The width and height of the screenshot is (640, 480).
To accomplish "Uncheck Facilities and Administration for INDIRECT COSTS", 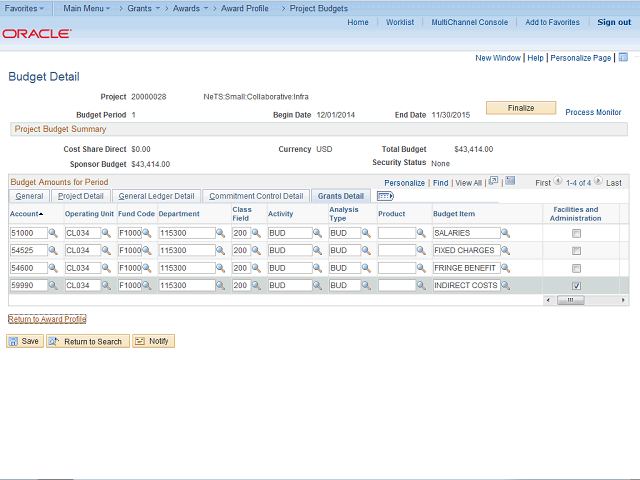I will click(x=575, y=286).
